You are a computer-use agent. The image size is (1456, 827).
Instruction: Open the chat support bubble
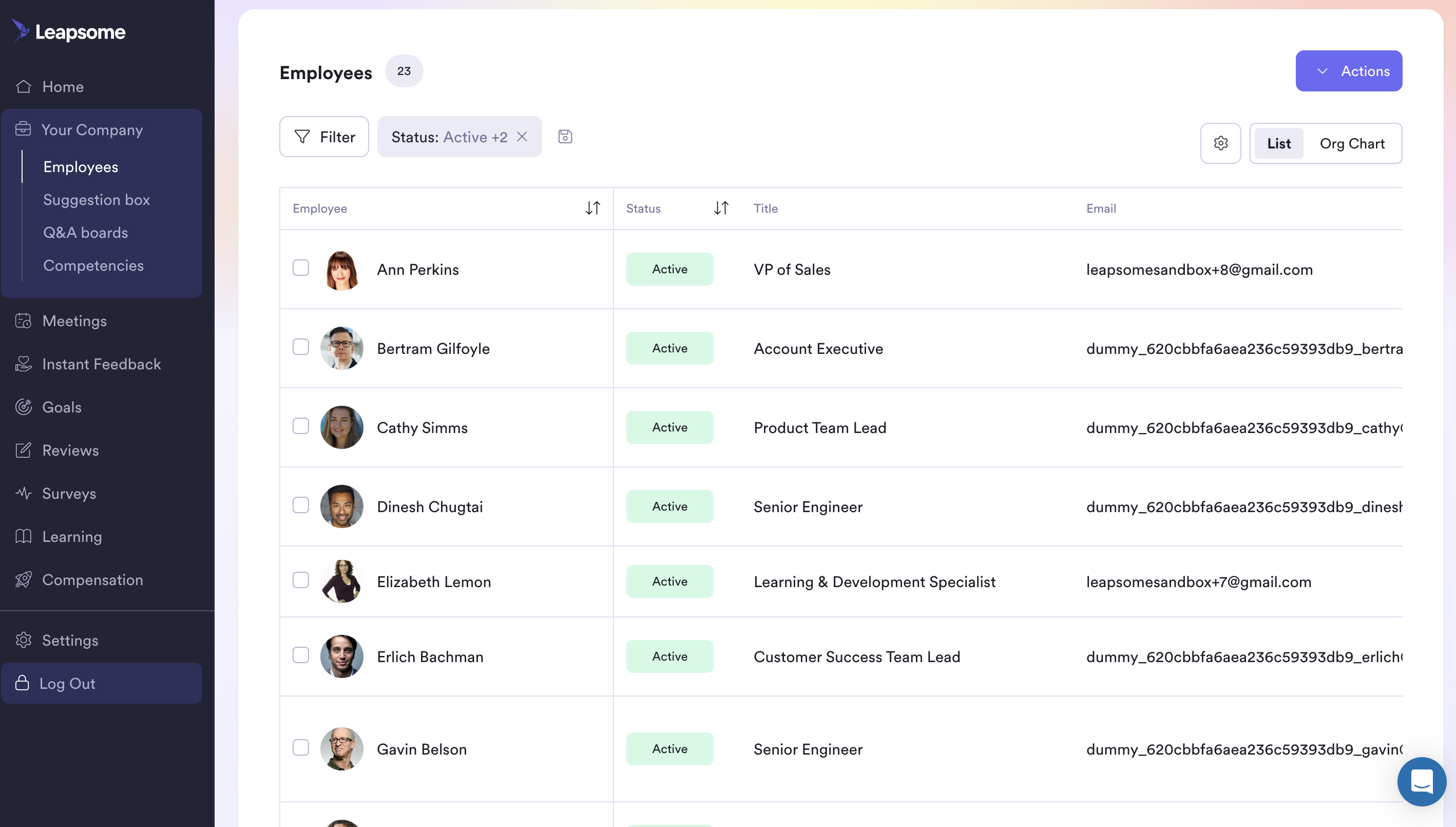(1422, 782)
